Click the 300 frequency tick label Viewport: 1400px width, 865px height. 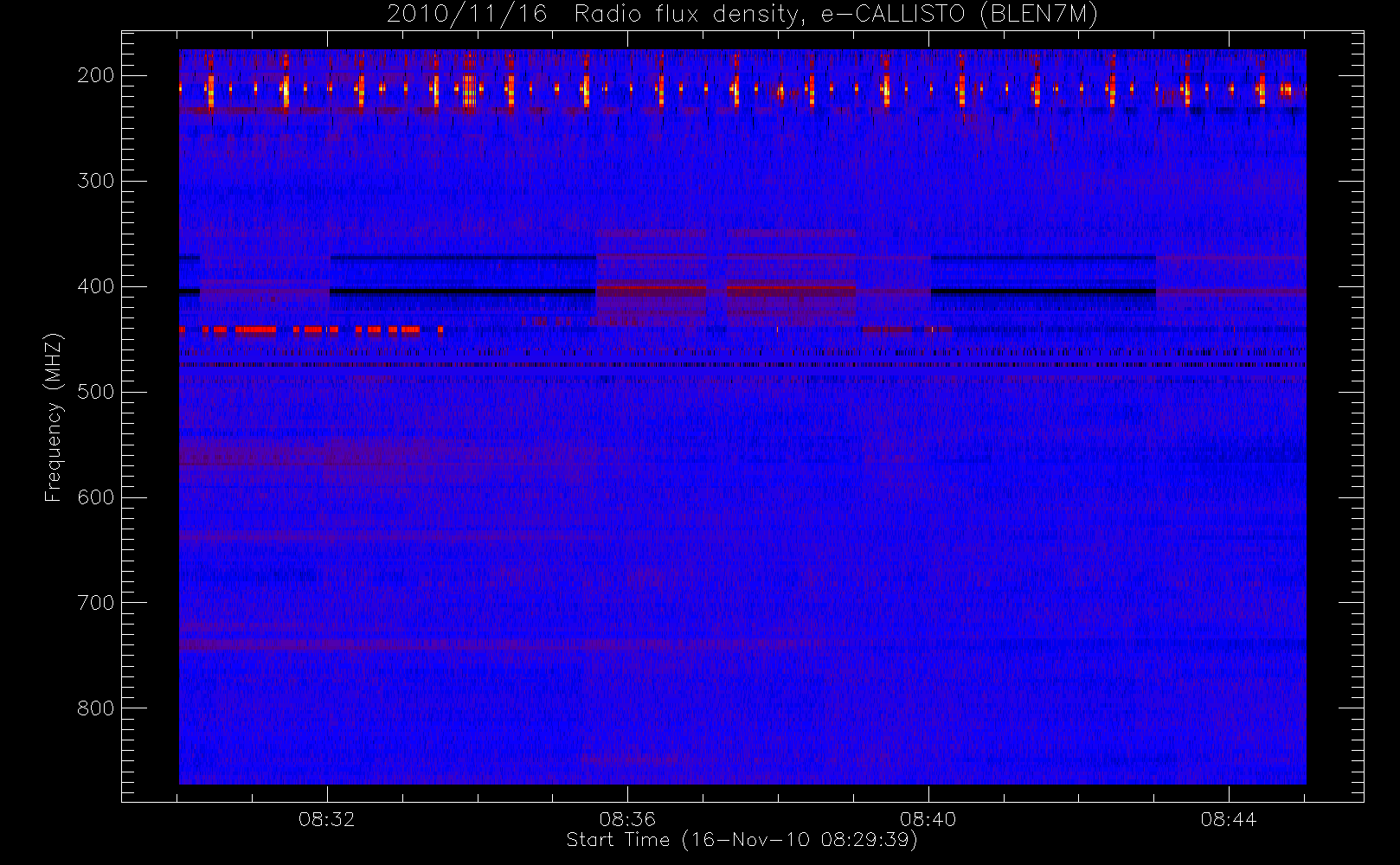pos(96,181)
